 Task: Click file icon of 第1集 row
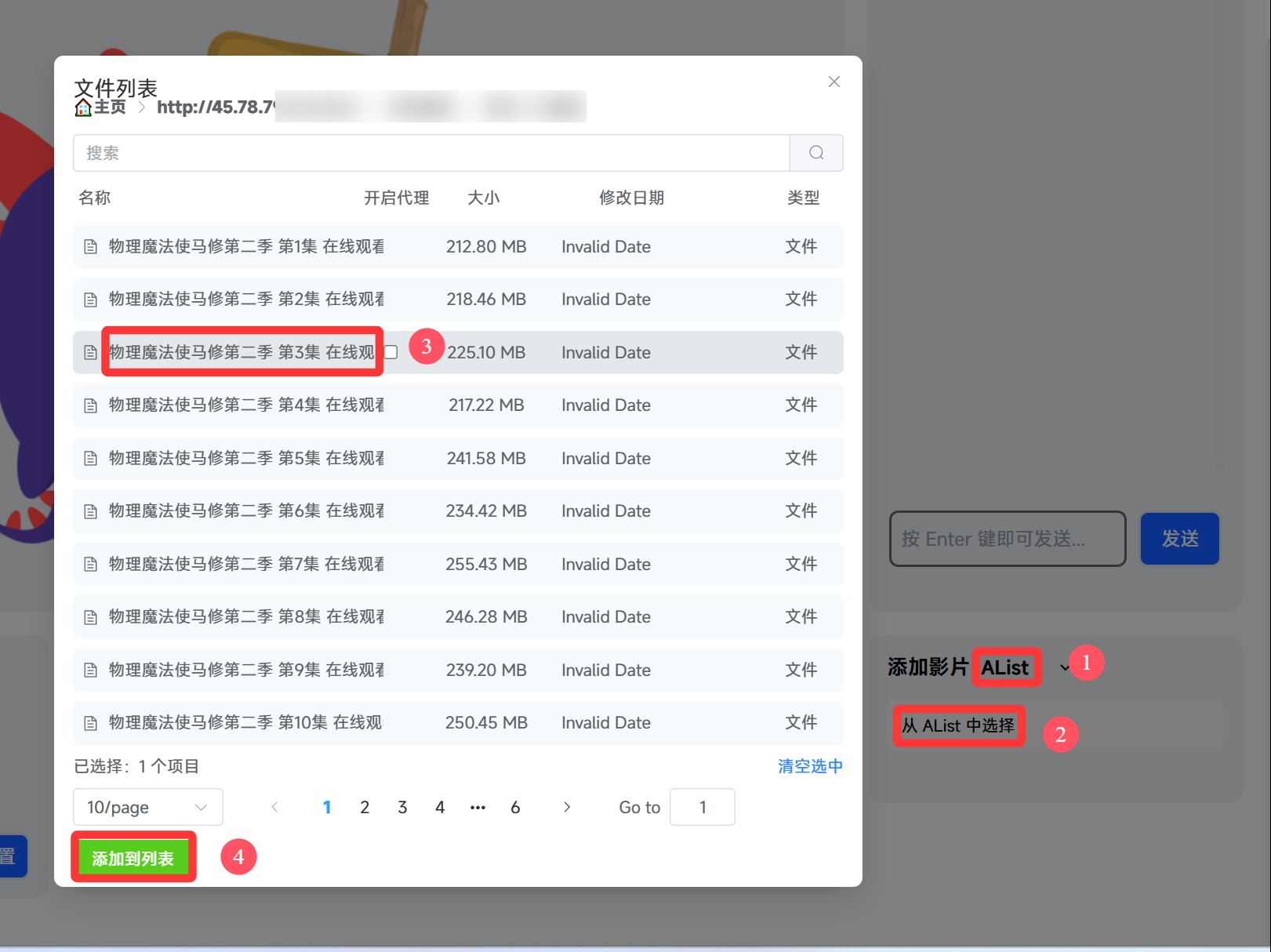pos(91,247)
